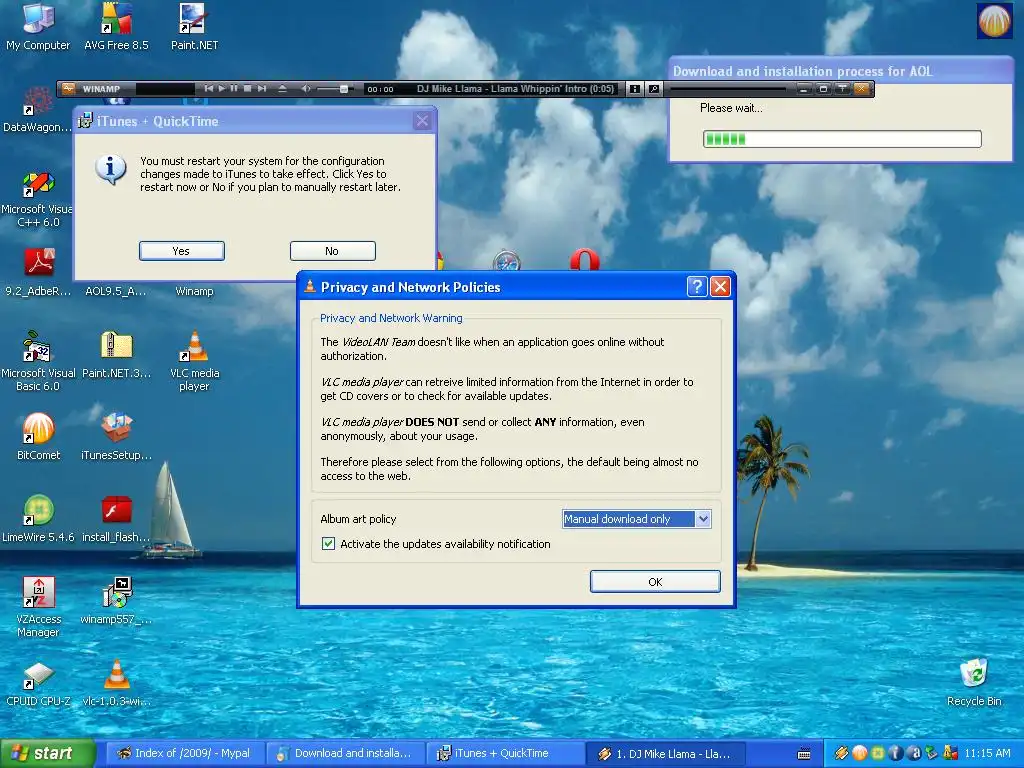Viewport: 1024px width, 768px height.
Task: Click BitComet tray icon in system tray
Action: point(859,753)
